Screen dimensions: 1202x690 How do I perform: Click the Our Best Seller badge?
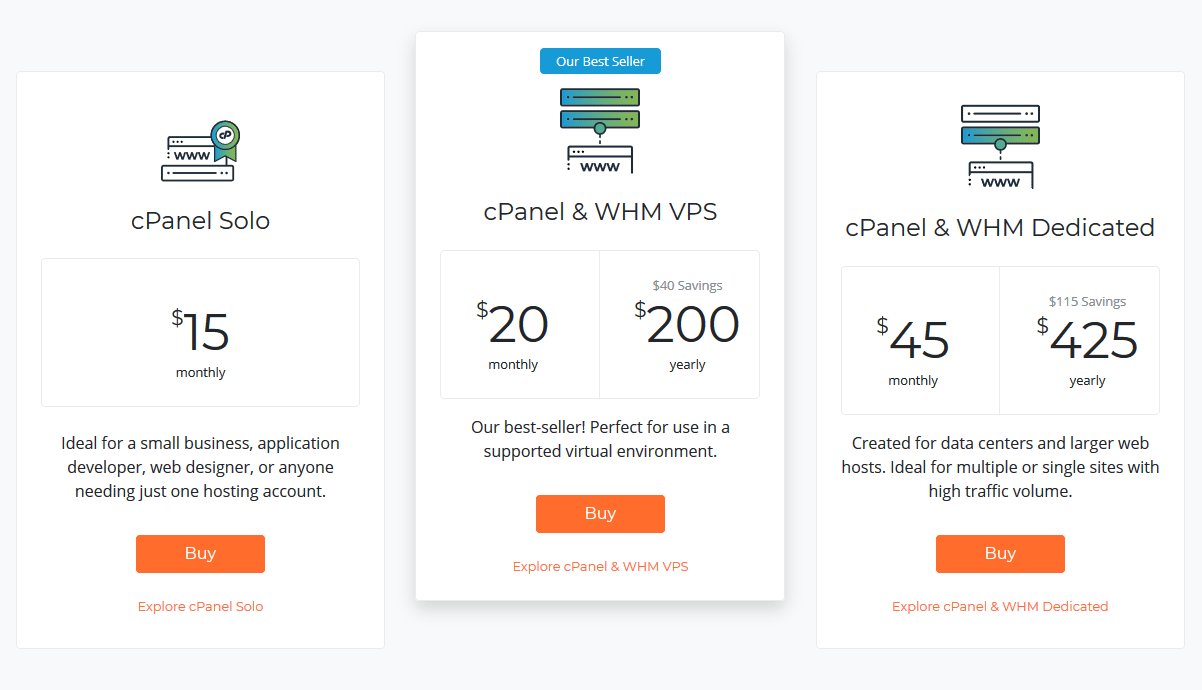click(600, 61)
